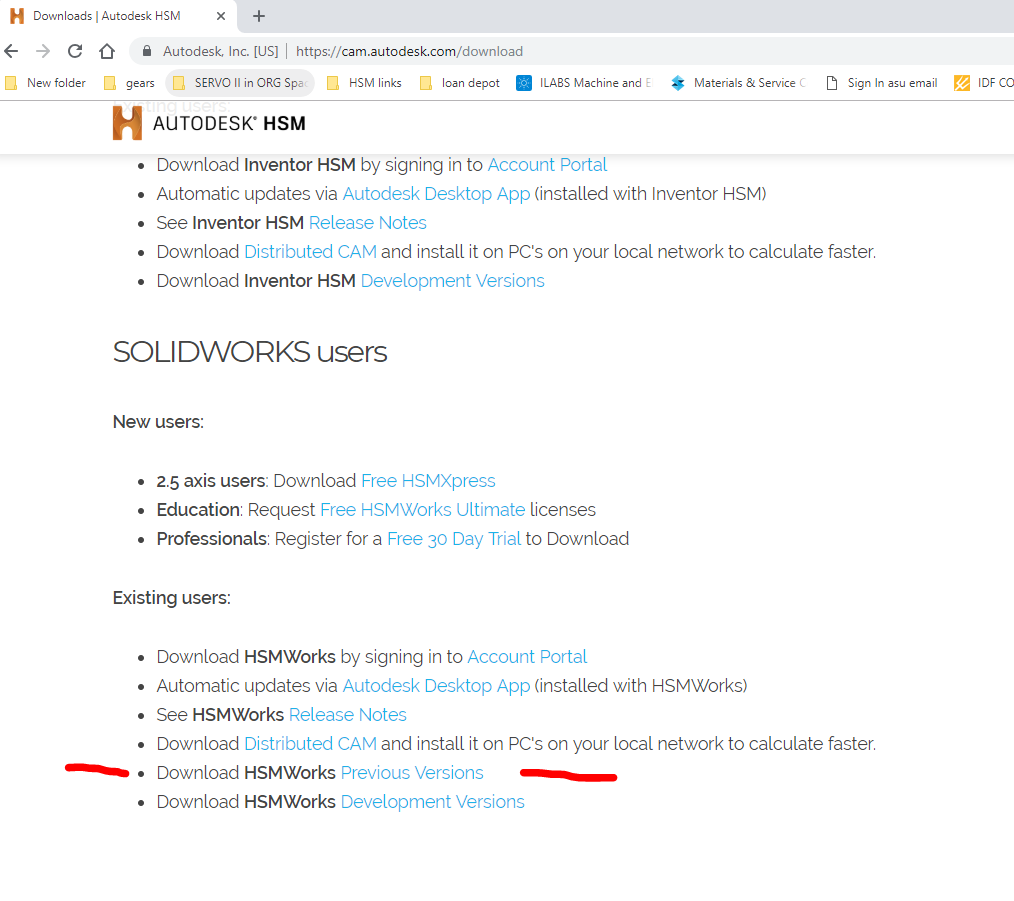Open Autodesk Desktop App link for Inventor HSM
Viewport: 1014px width, 901px height.
(436, 194)
